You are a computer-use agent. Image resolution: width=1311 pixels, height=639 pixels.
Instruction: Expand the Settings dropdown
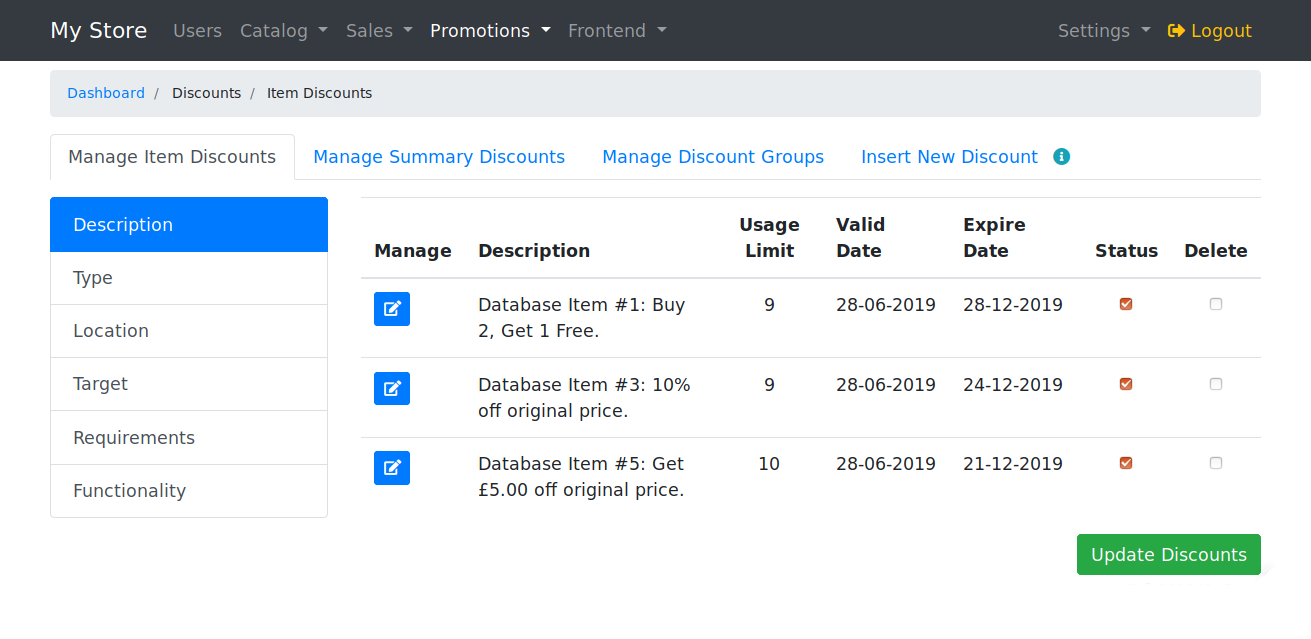pyautogui.click(x=1103, y=31)
